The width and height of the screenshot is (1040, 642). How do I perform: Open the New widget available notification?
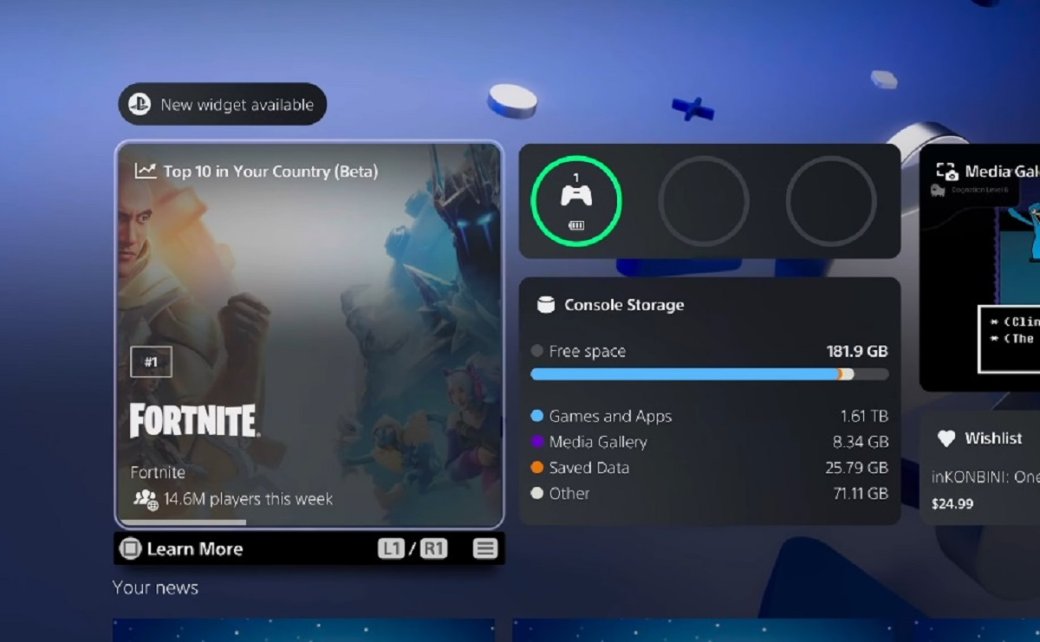[222, 104]
